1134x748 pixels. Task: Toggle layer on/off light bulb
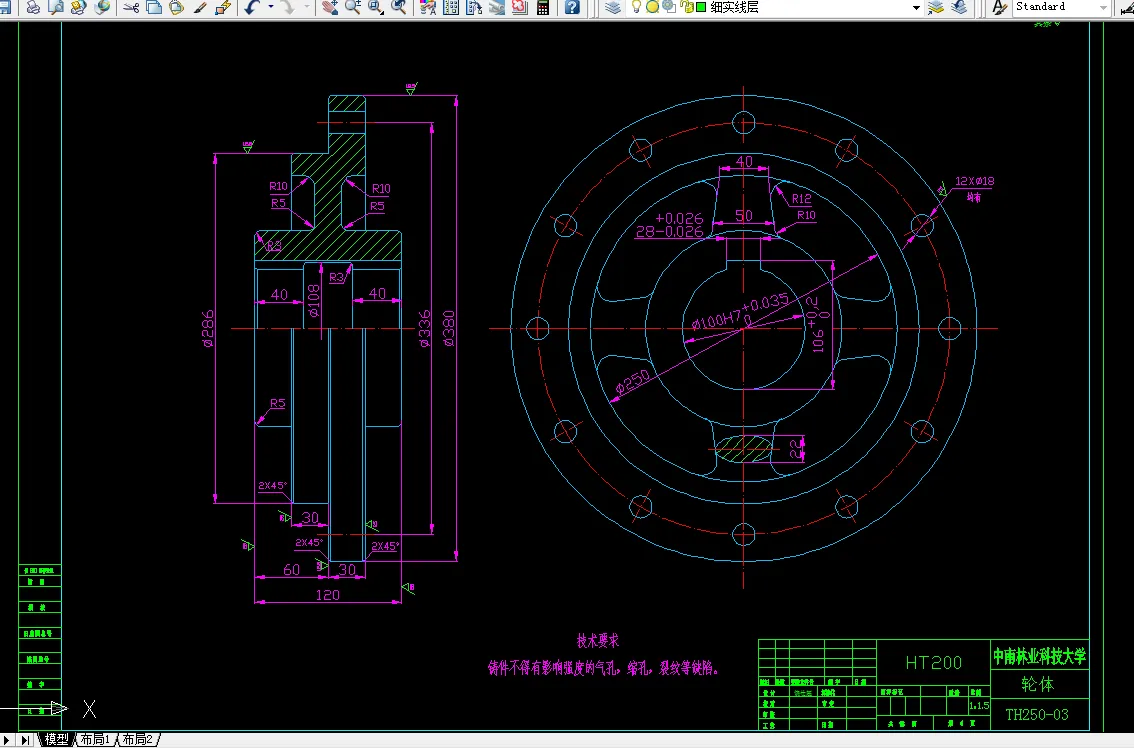click(x=636, y=7)
